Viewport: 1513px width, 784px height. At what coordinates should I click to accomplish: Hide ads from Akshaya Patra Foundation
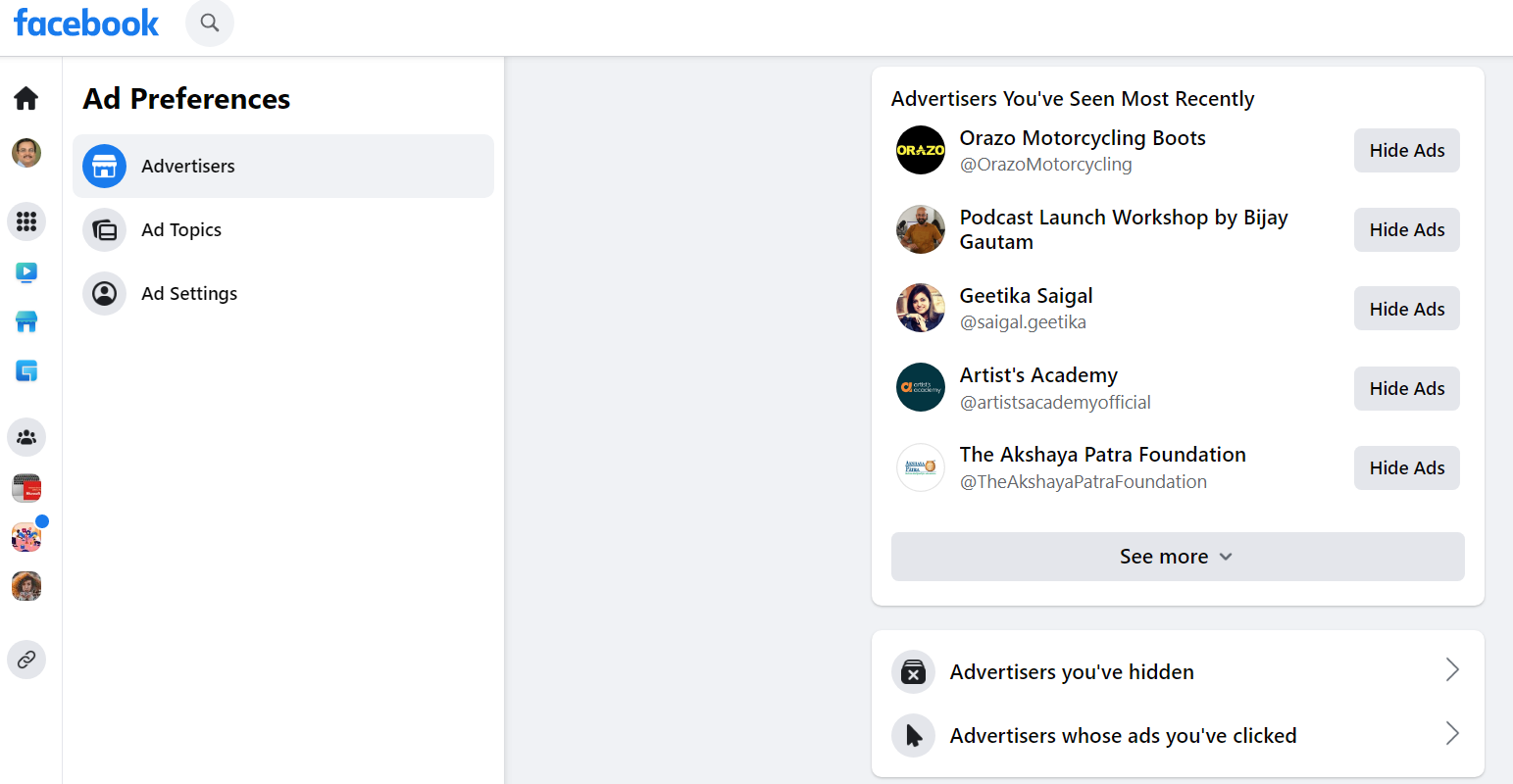[x=1406, y=467]
